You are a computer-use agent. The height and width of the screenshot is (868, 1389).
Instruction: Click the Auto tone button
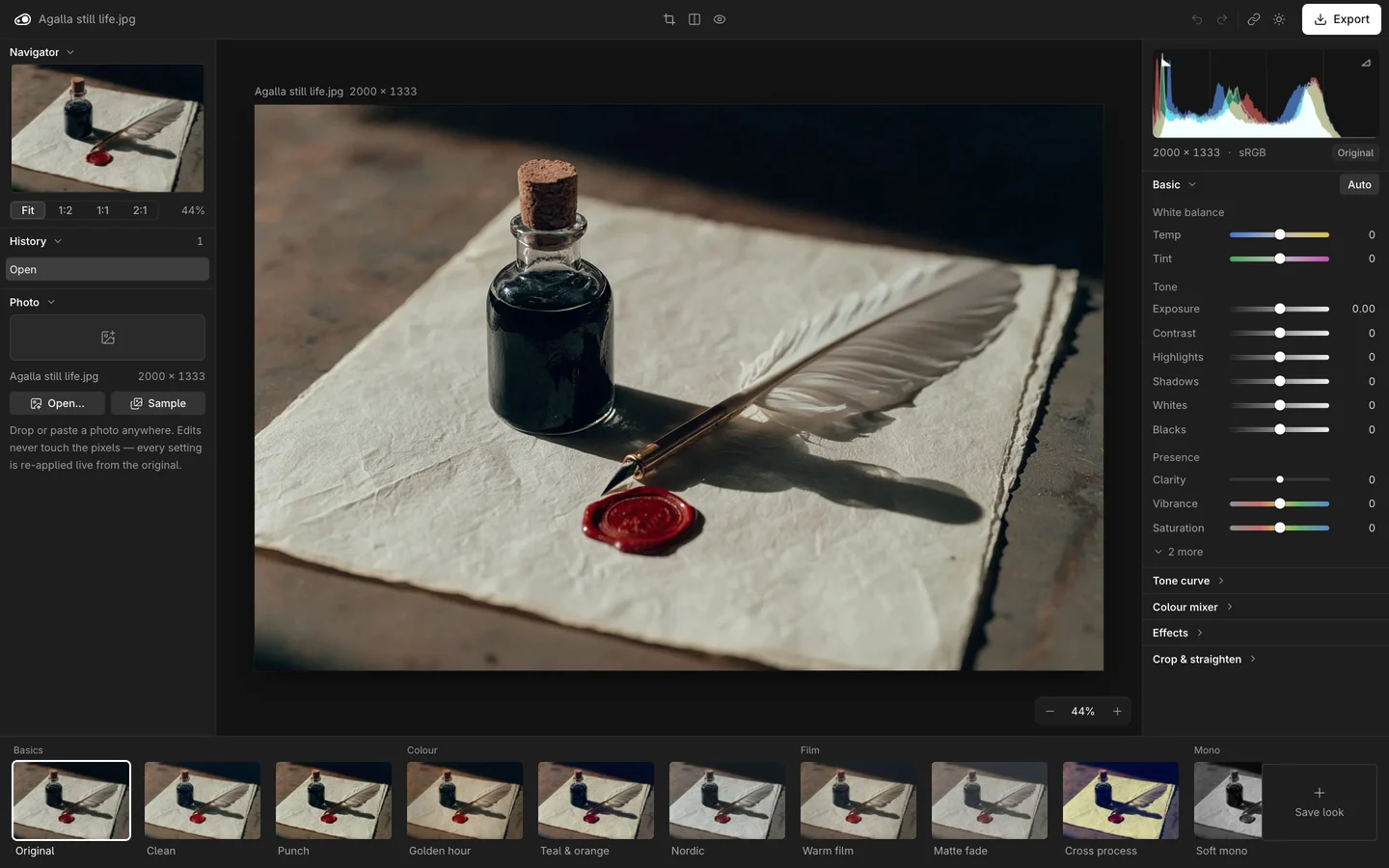click(1359, 184)
